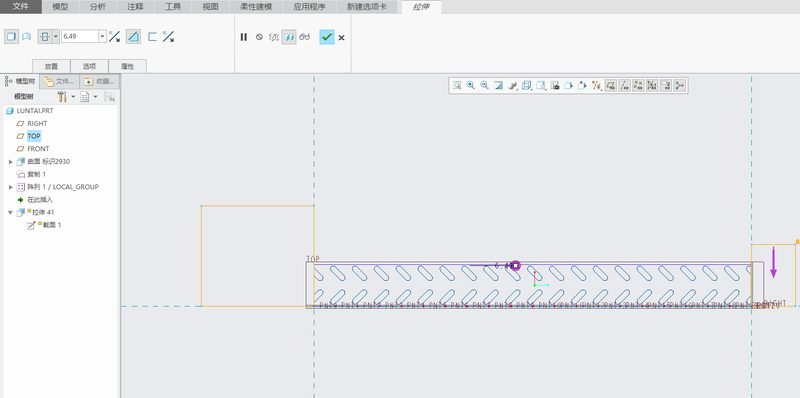Toggle the last graphics toolbar icon
The image size is (800, 398).
(x=679, y=86)
